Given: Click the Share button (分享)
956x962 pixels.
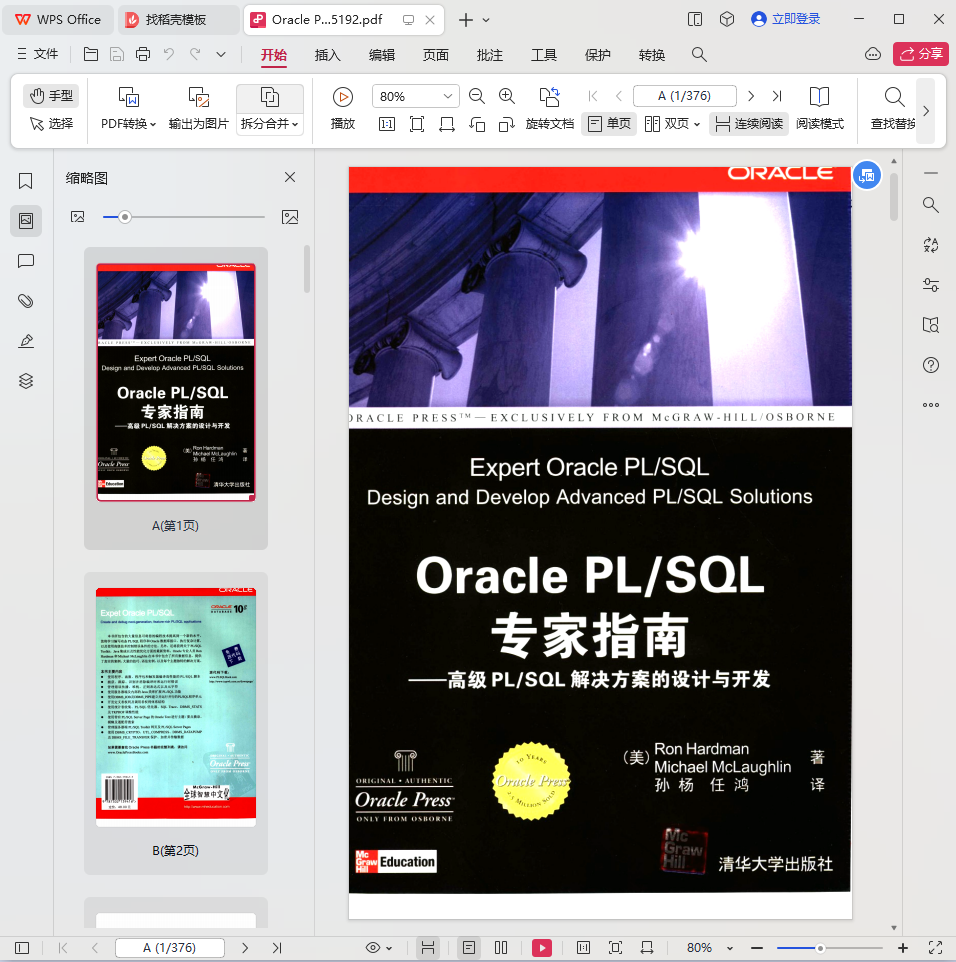Looking at the screenshot, I should tap(920, 54).
